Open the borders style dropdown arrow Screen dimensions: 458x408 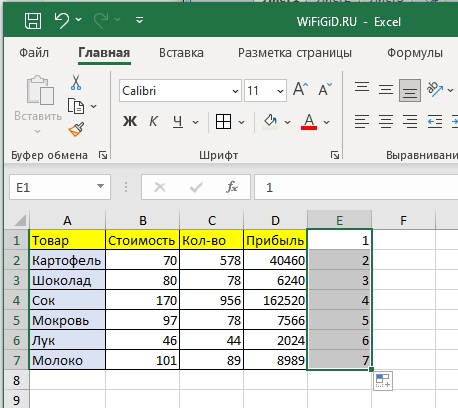coord(242,122)
